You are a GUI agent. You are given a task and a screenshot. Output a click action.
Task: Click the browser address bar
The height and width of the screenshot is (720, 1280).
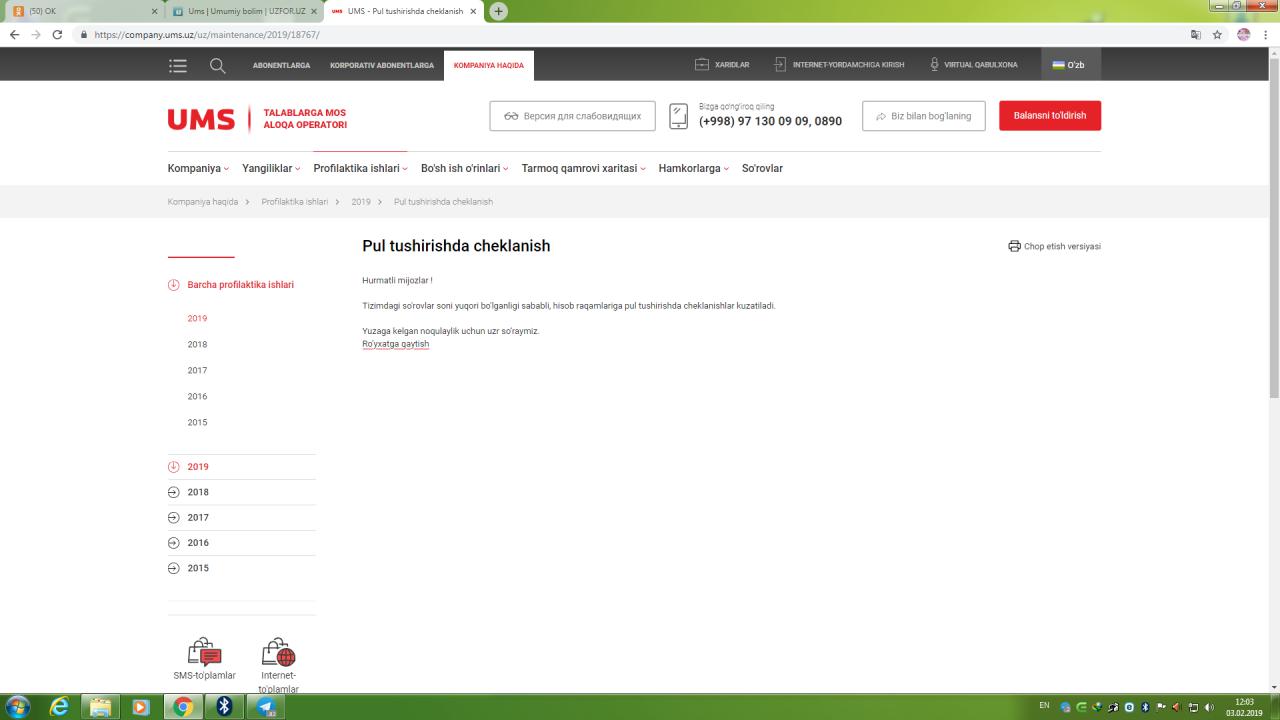pyautogui.click(x=600, y=34)
